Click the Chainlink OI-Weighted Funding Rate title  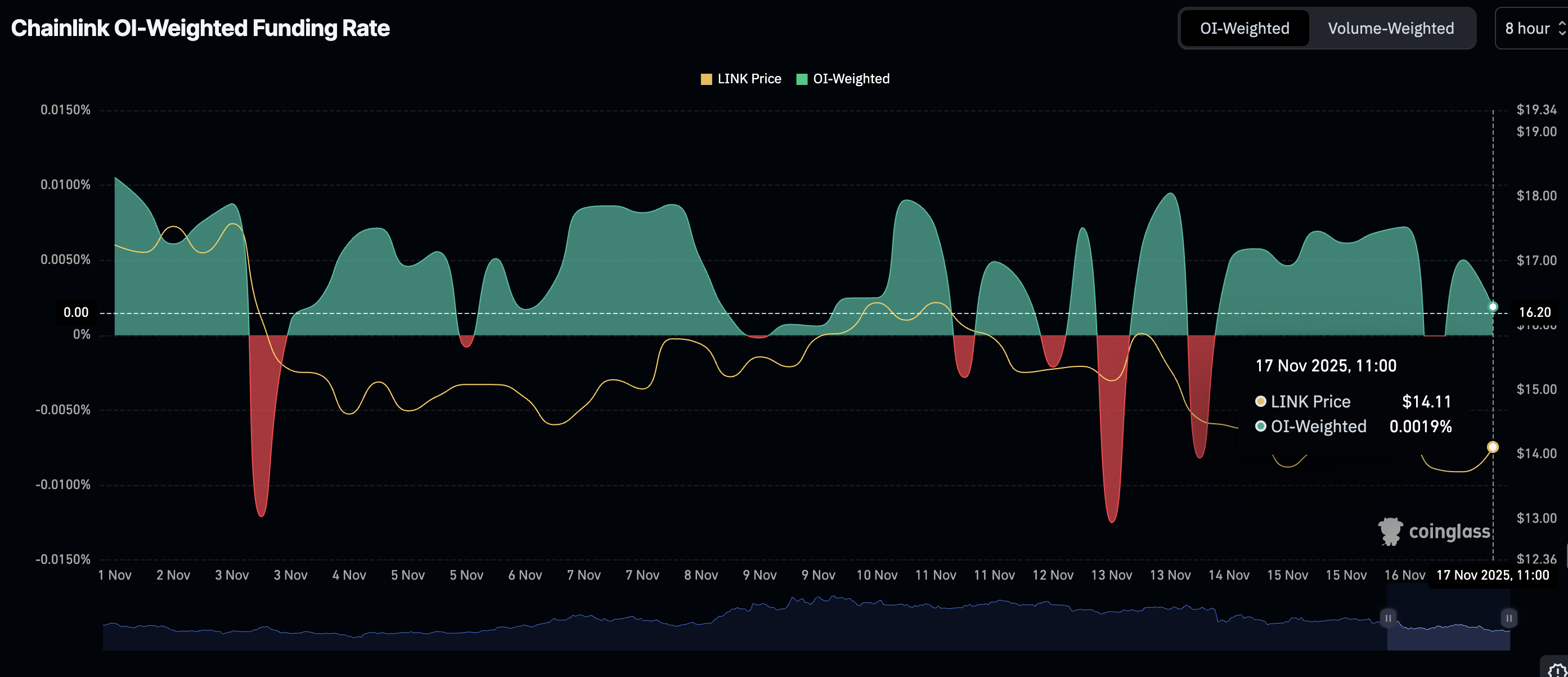pyautogui.click(x=200, y=28)
